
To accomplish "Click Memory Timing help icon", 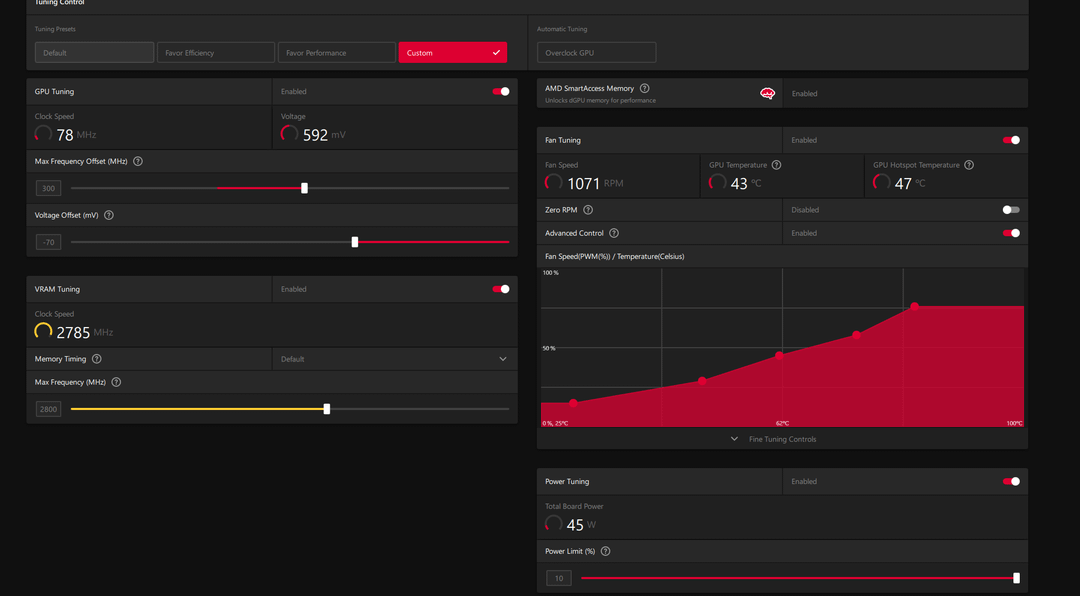I will [x=97, y=359].
